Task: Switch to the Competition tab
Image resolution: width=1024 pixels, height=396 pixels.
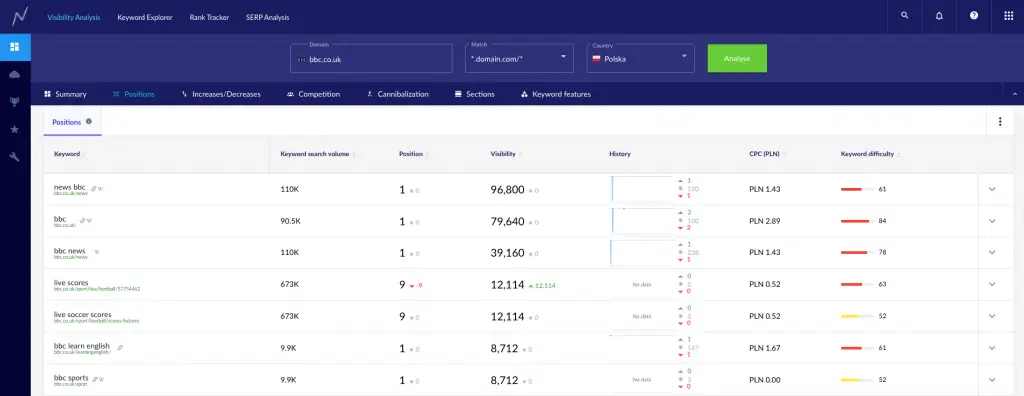Action: tap(313, 94)
